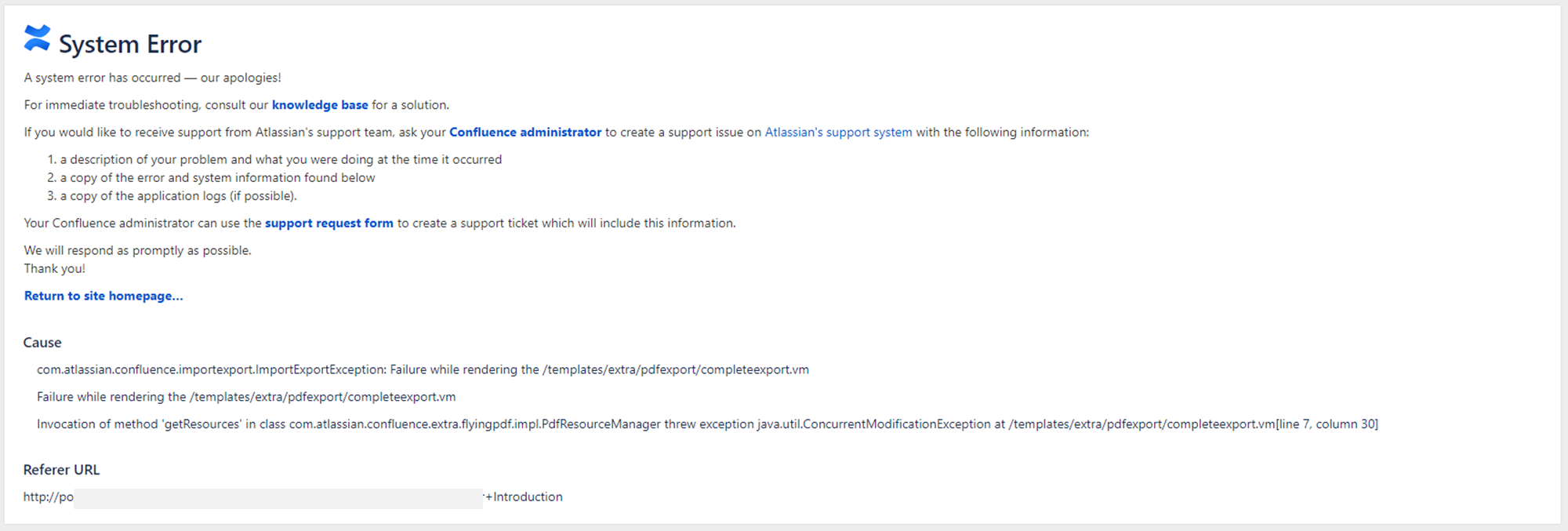Screen dimensions: 1568x531
Task: Return to site homepage link
Action: [103, 296]
